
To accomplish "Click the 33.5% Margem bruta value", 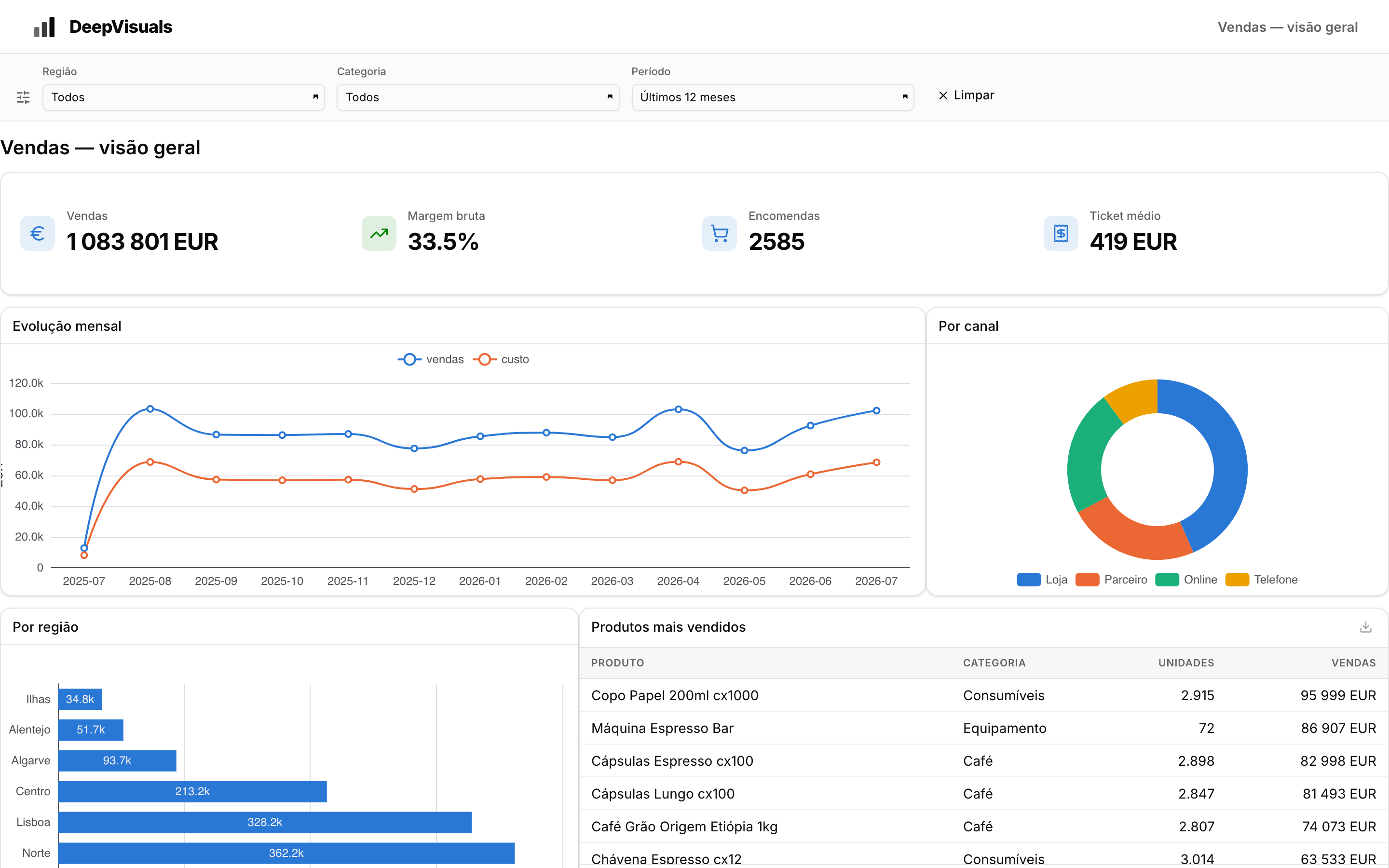I will [443, 242].
